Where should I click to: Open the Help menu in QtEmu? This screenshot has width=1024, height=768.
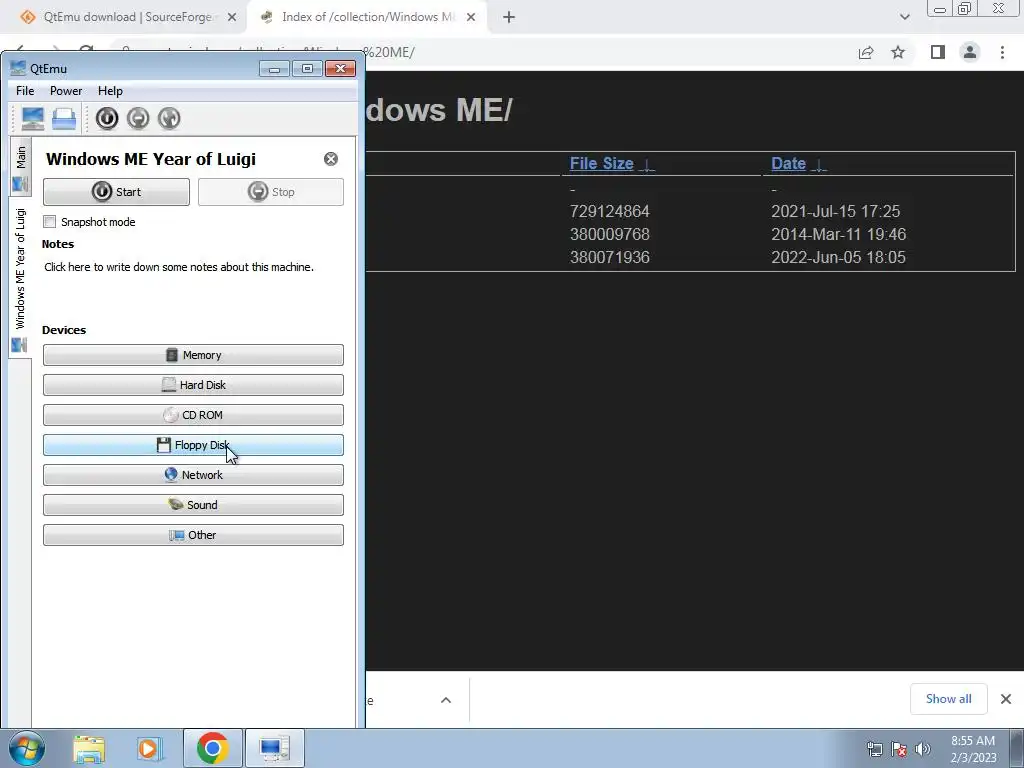click(110, 91)
